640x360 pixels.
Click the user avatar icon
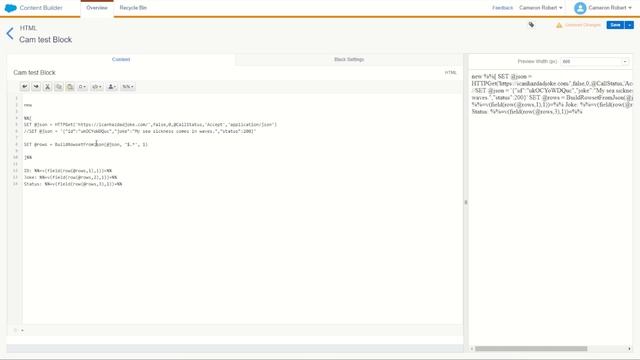coord(580,8)
